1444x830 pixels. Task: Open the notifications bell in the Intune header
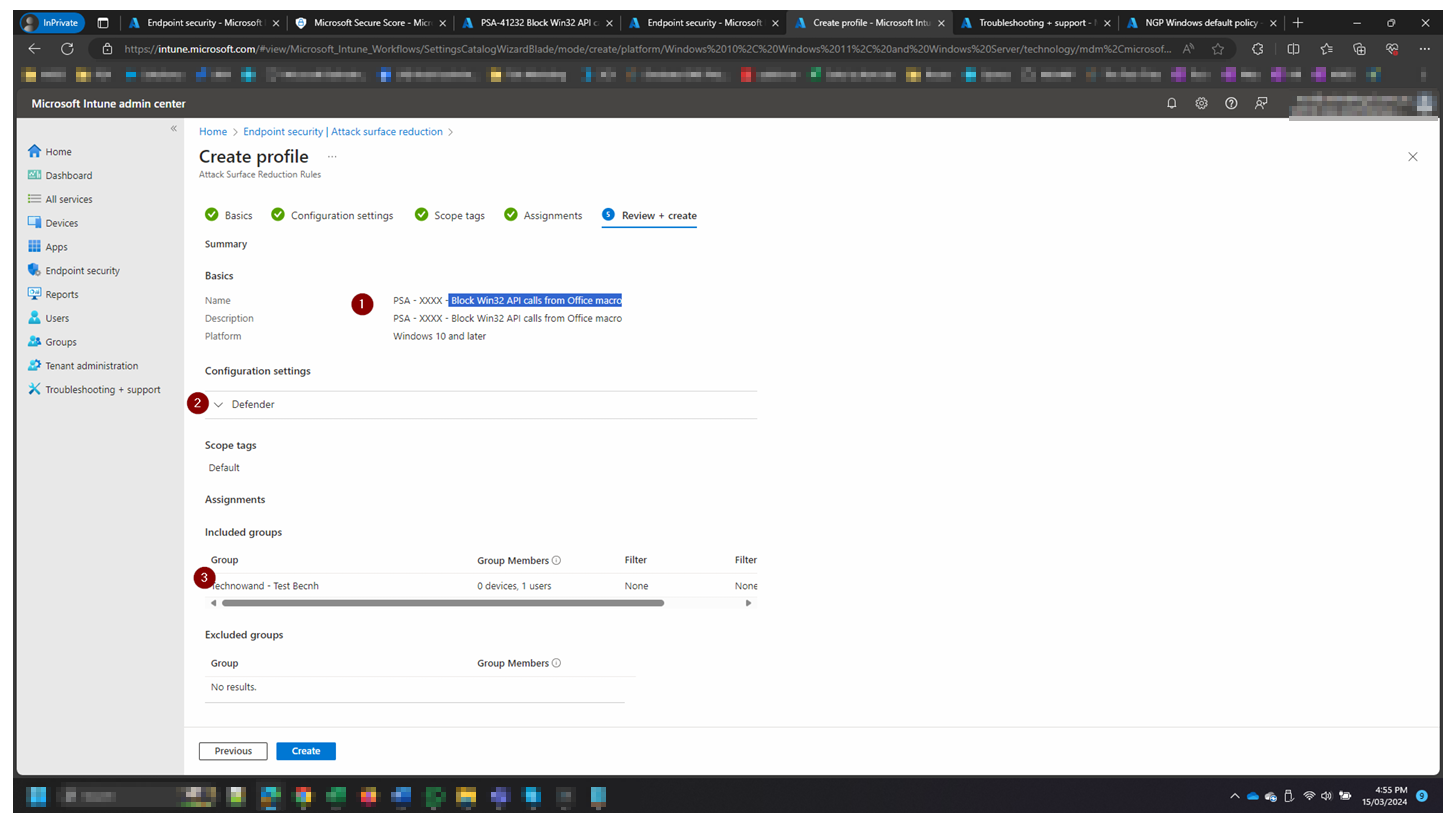point(1172,103)
